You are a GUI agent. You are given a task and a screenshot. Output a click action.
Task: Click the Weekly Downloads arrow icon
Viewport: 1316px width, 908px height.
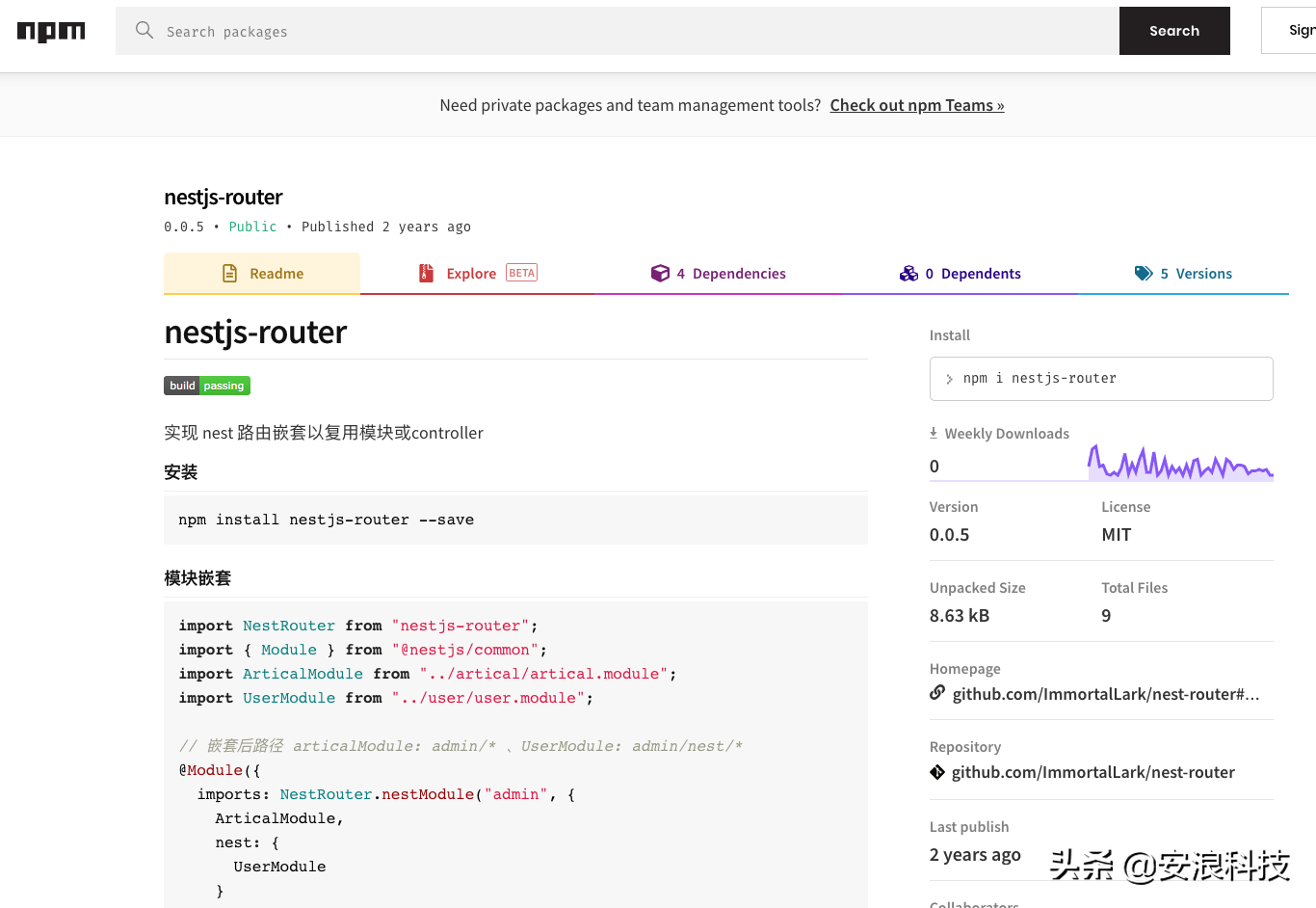(x=934, y=433)
